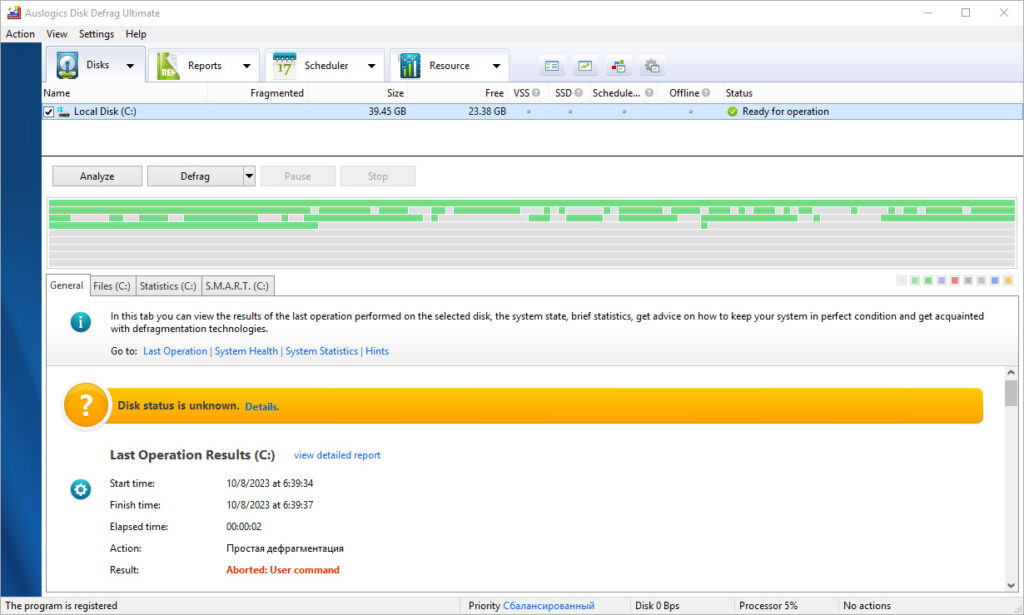
Task: Click the scroll down arrow of results pane
Action: point(1011,586)
